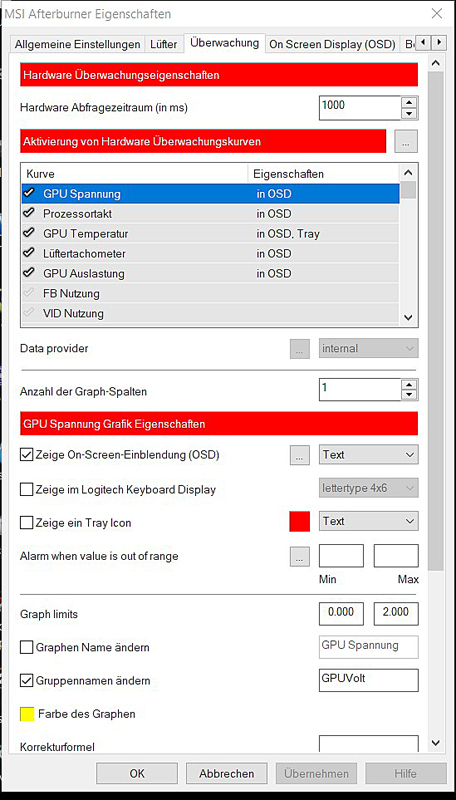Screen dimensions: 456x800
Task: Select the Überwachung tab
Action: (x=224, y=43)
